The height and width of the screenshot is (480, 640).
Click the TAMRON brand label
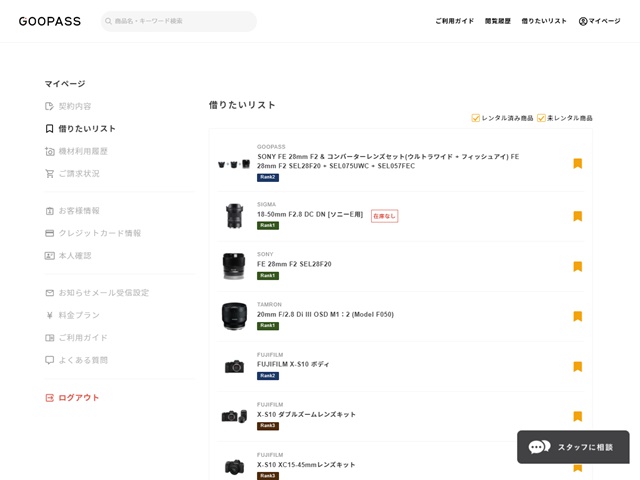point(269,304)
